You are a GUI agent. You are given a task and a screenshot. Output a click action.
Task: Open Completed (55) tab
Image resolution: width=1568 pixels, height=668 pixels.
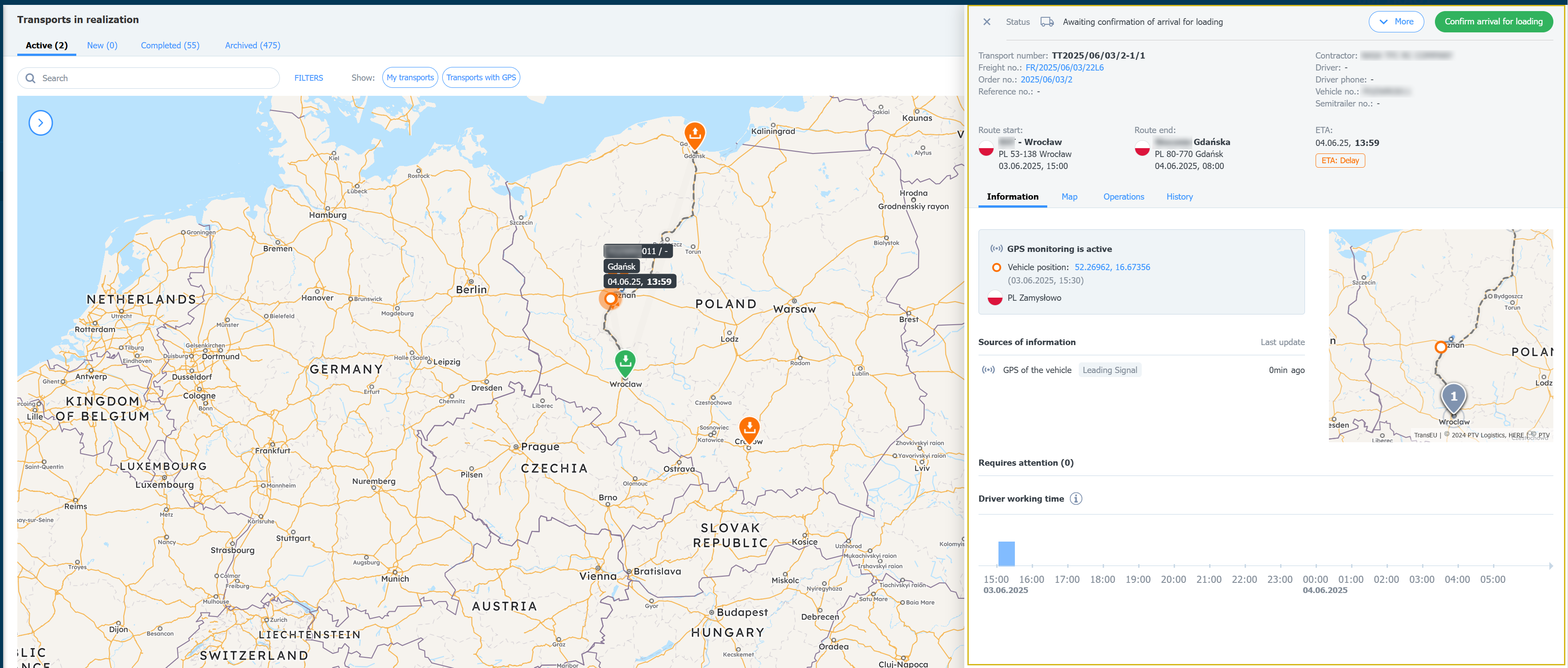point(170,45)
